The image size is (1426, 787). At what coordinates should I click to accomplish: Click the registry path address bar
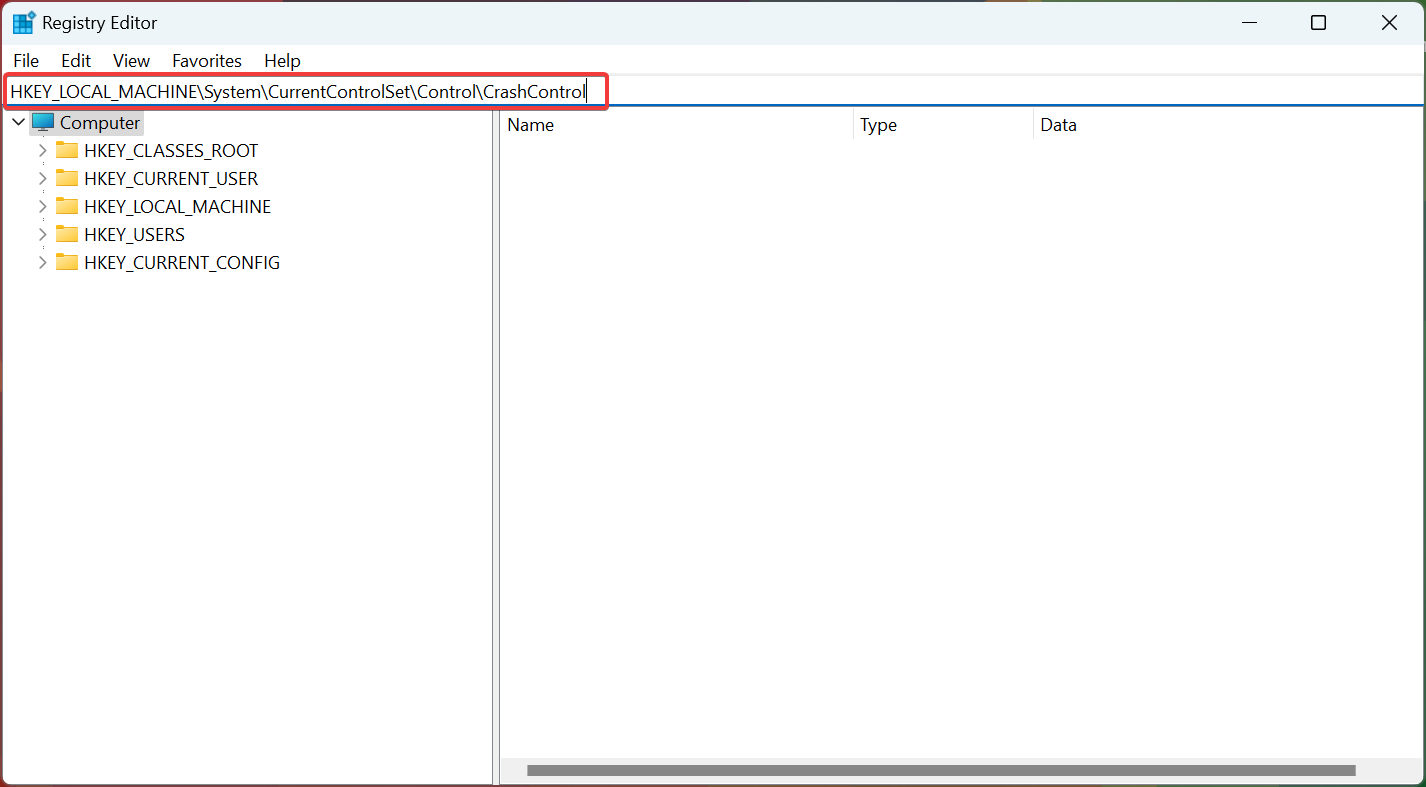coord(713,92)
